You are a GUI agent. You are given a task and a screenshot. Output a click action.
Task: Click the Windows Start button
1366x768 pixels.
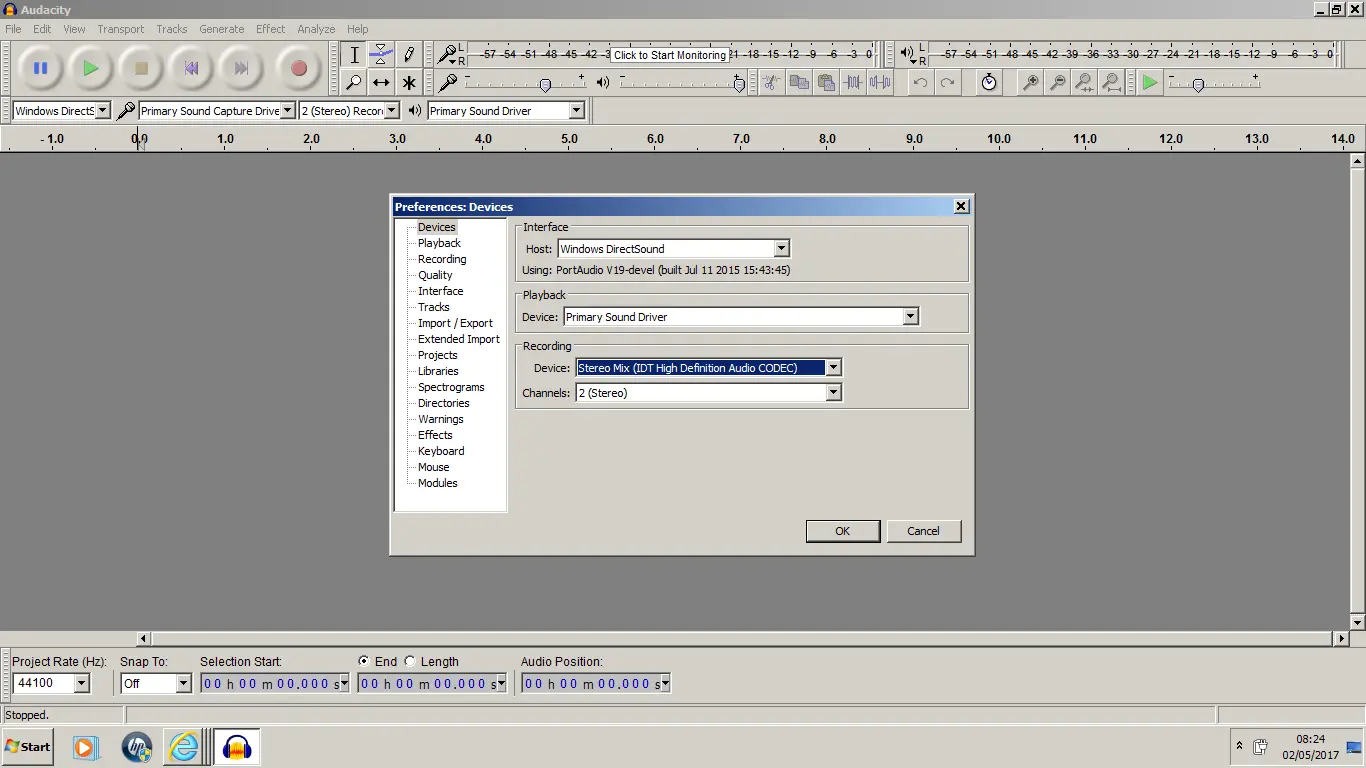(27, 747)
